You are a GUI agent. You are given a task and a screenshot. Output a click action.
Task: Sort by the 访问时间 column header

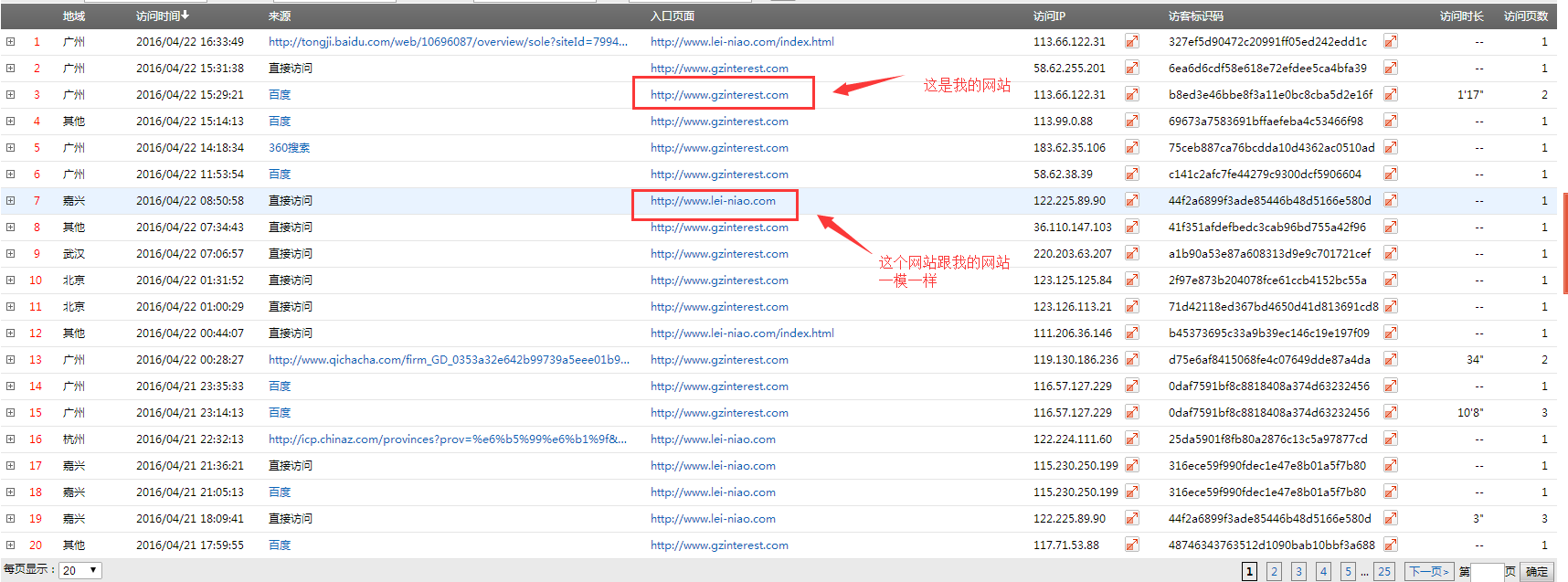pos(162,16)
